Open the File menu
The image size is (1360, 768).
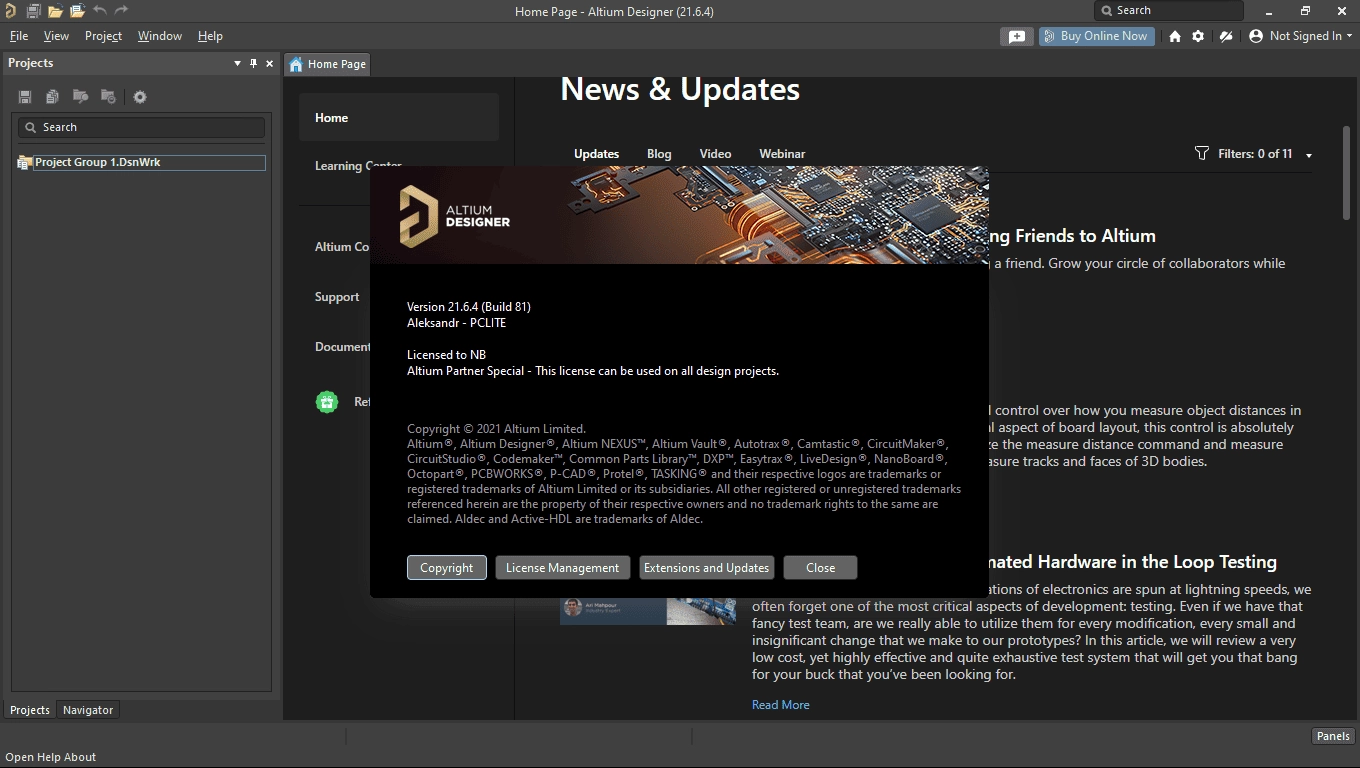tap(18, 36)
